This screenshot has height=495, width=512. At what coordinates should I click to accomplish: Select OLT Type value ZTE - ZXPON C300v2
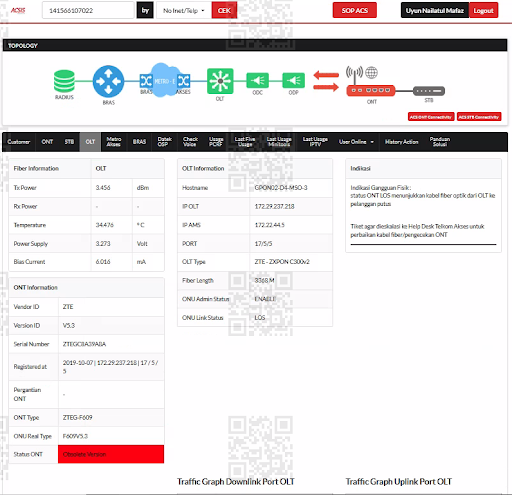click(282, 262)
